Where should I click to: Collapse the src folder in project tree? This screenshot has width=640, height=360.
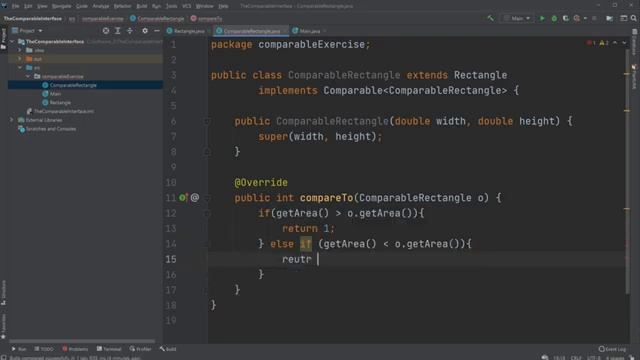pyautogui.click(x=20, y=68)
